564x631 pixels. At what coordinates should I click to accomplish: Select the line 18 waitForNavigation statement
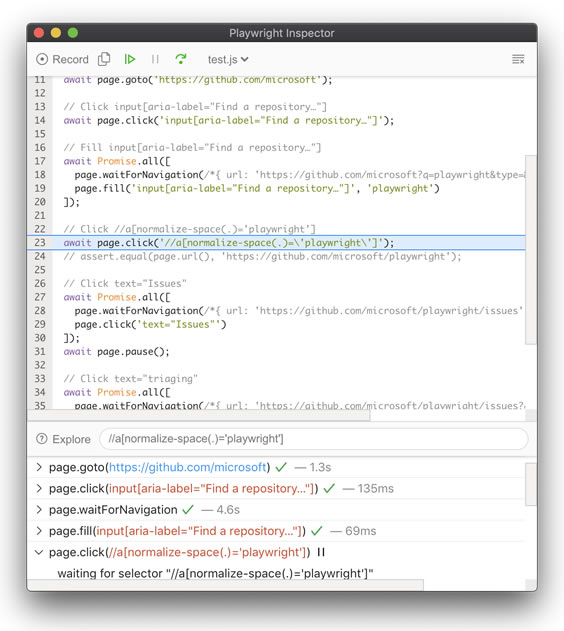click(x=300, y=175)
